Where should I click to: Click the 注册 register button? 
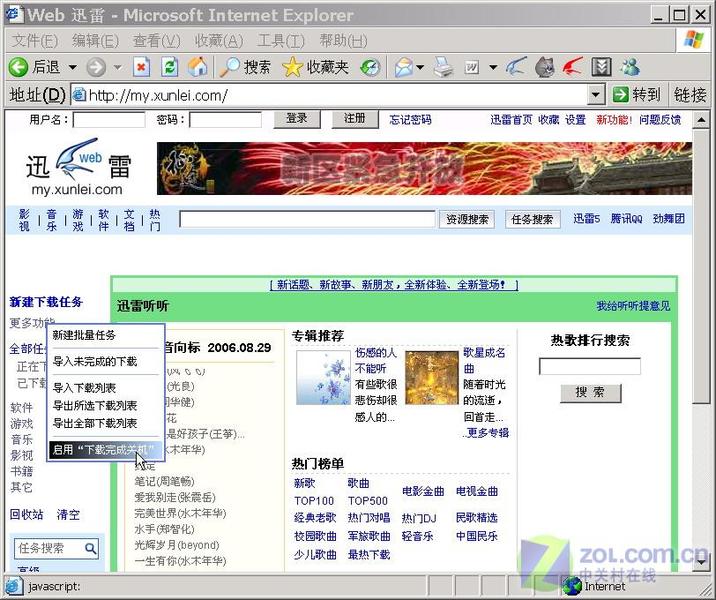click(355, 119)
